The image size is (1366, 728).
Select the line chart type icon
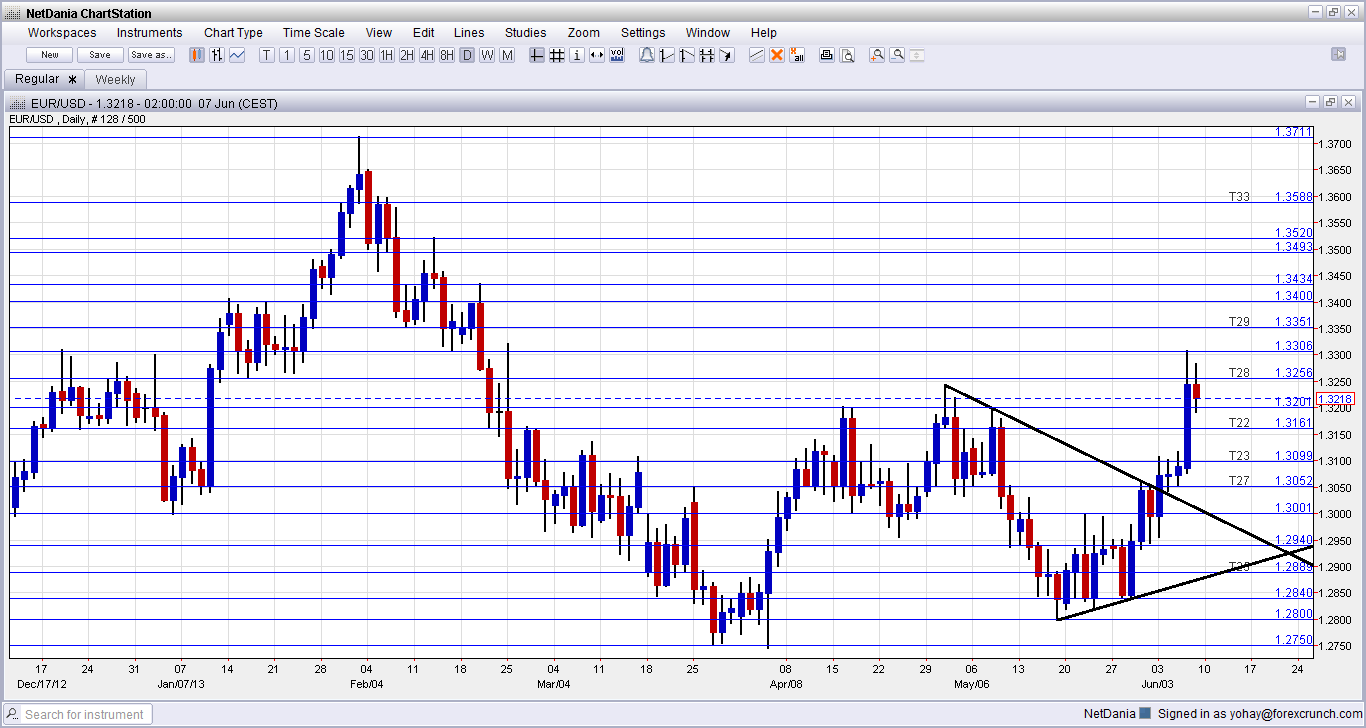click(237, 55)
